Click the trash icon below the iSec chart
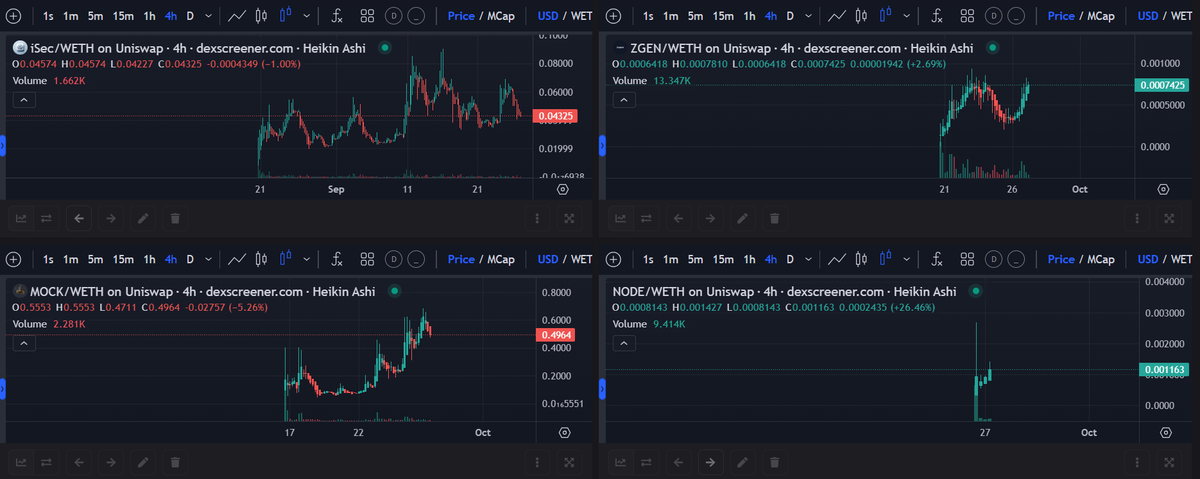Screen dimensions: 1200x479 pos(174,218)
